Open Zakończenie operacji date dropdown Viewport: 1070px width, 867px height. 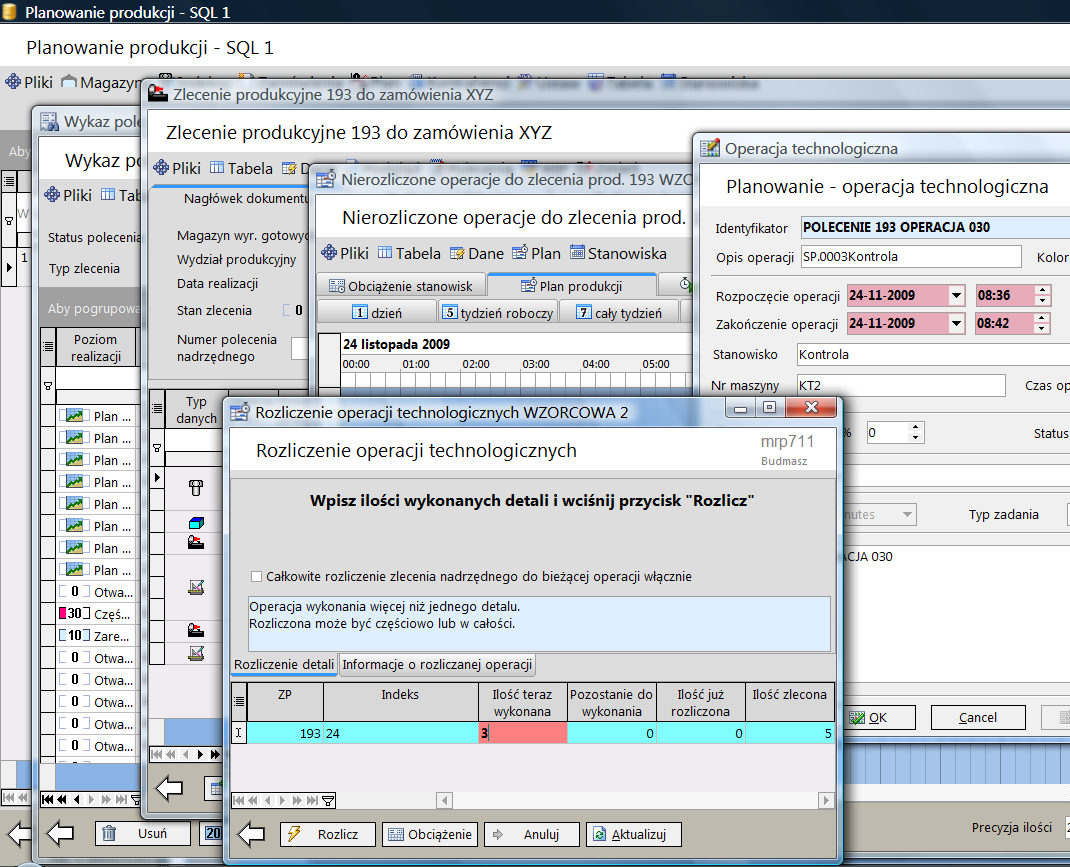click(x=957, y=323)
